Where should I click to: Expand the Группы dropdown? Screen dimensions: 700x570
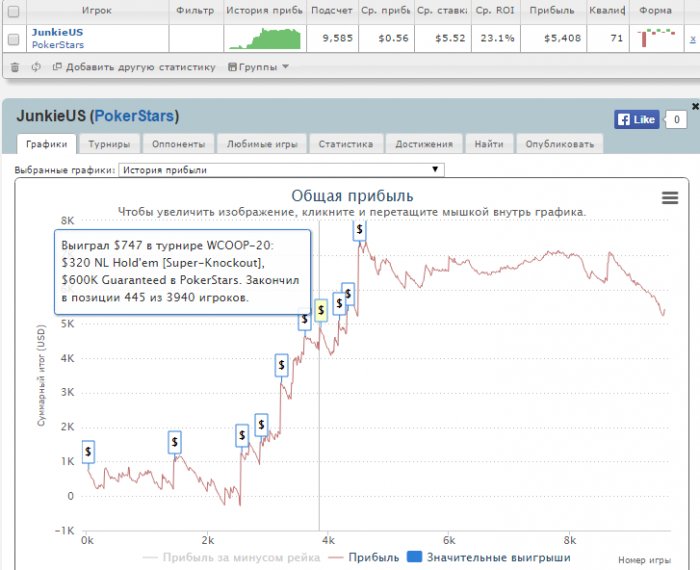coord(258,67)
